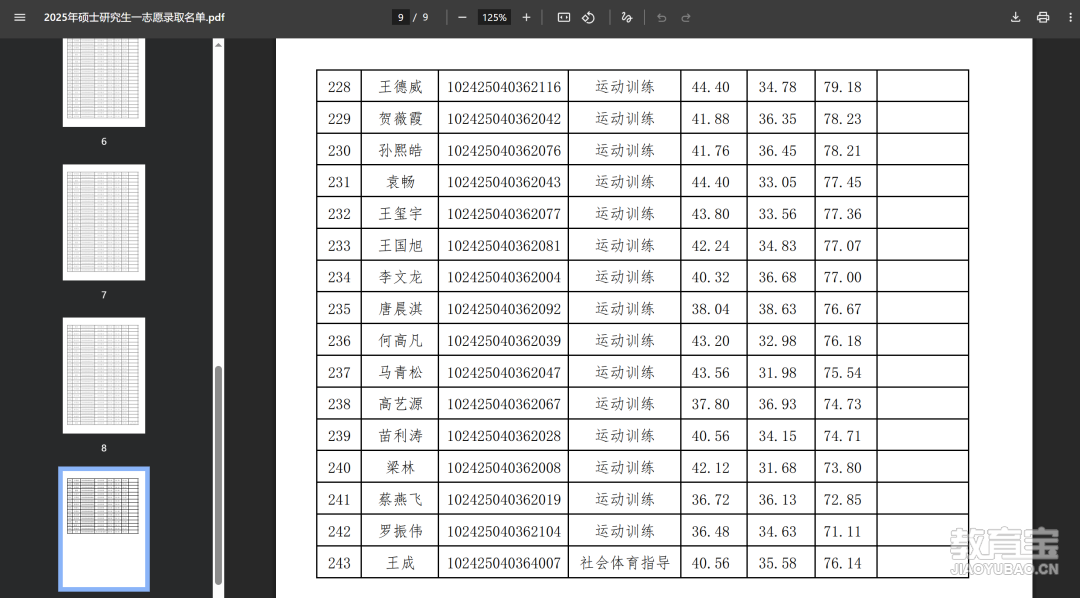Click the zoom in plus icon
The image size is (1080, 598).
click(526, 17)
